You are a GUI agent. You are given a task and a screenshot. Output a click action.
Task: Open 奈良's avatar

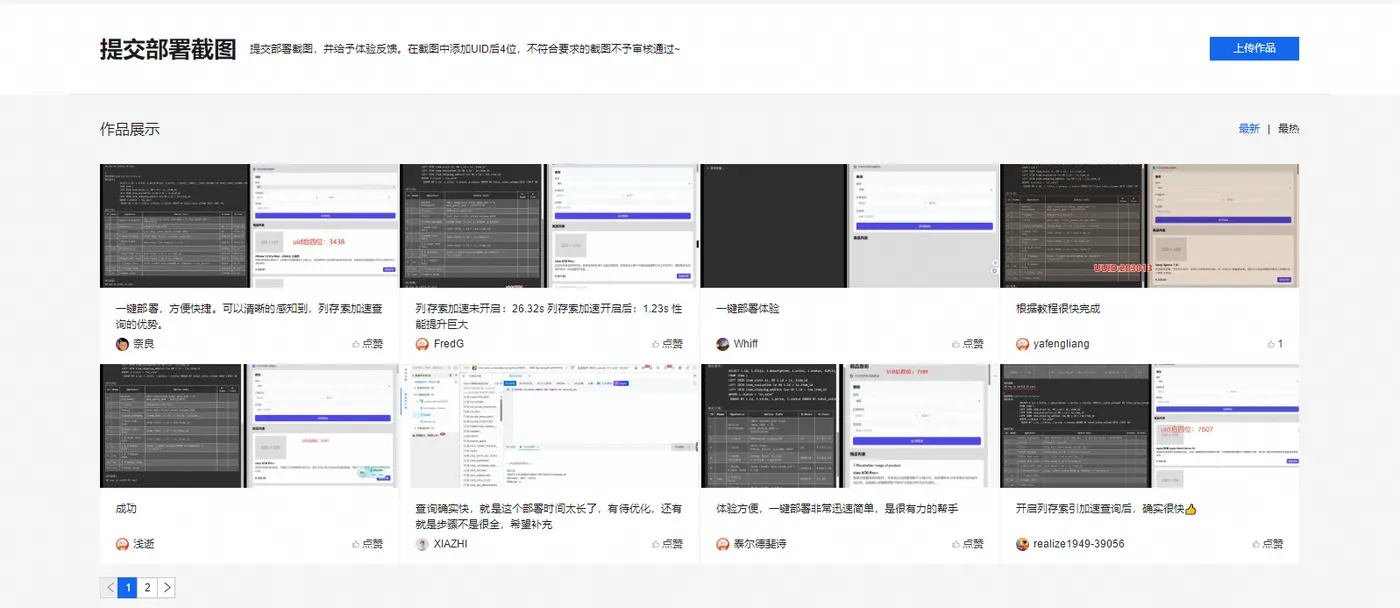122,344
